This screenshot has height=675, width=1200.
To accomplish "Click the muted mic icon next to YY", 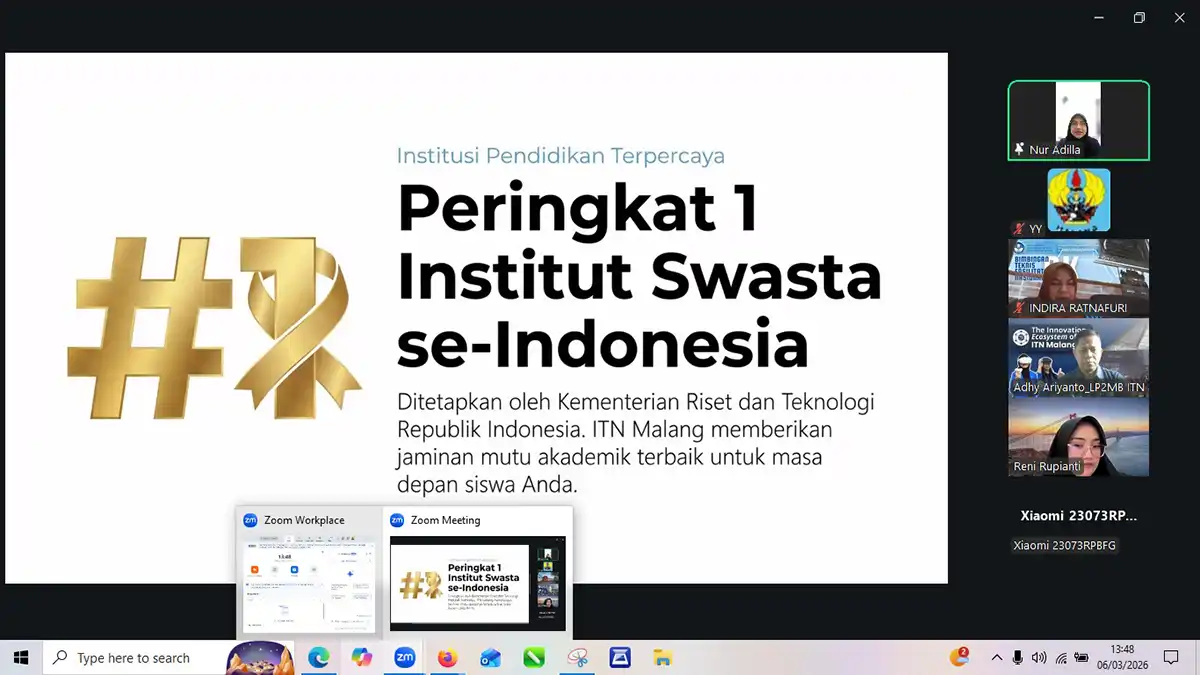I will (1019, 229).
